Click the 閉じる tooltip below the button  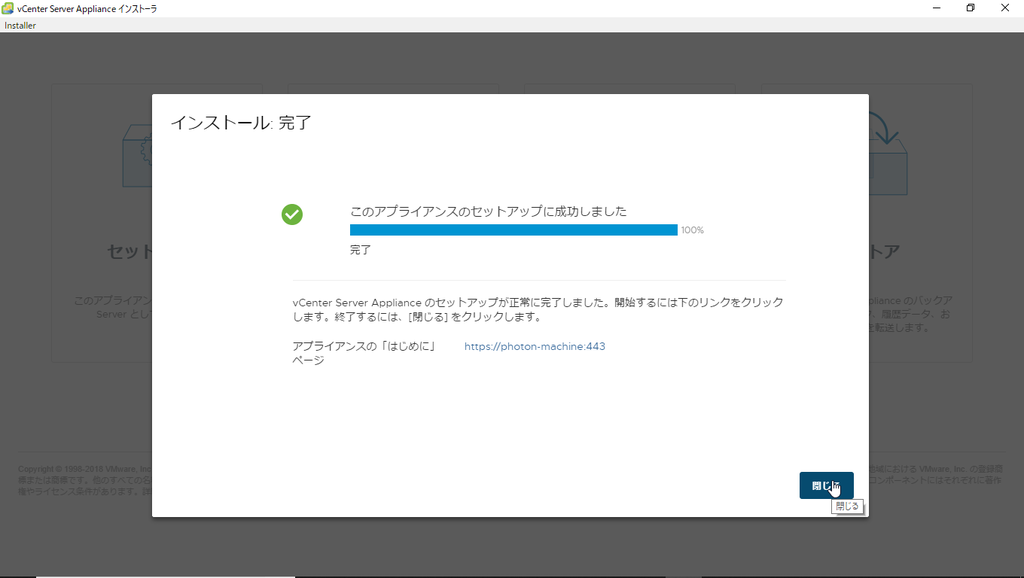point(846,506)
